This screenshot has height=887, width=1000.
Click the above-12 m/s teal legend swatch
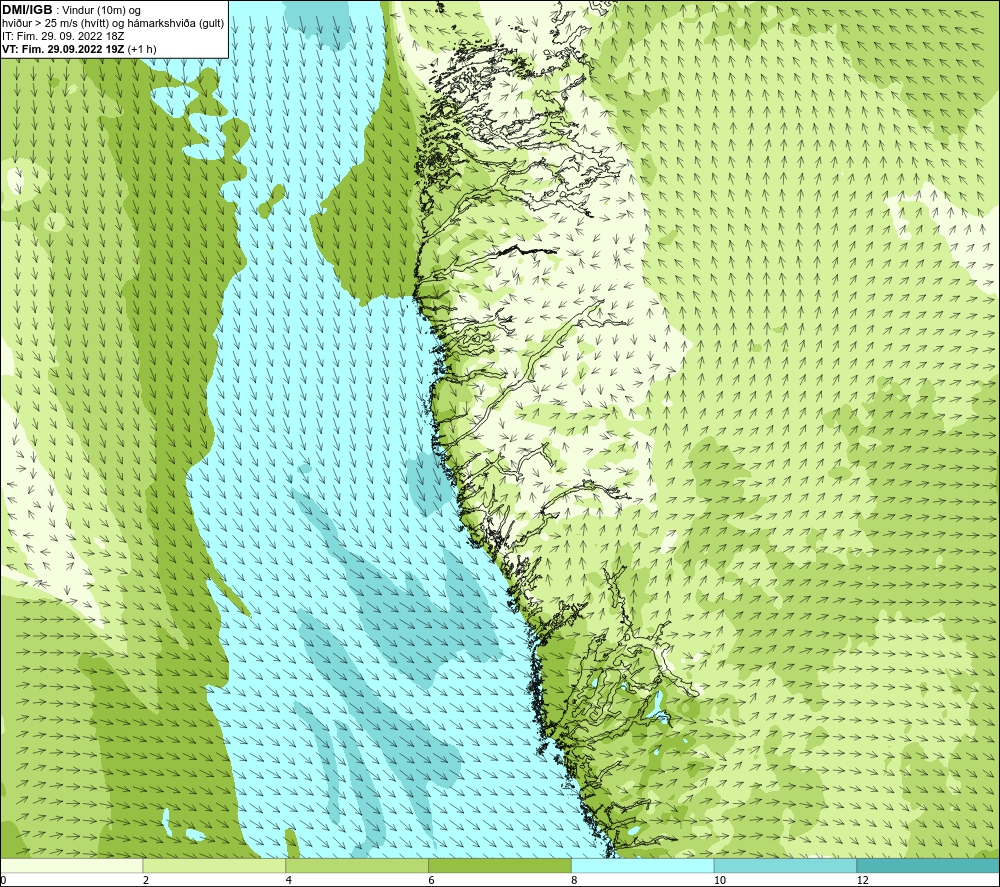click(929, 866)
